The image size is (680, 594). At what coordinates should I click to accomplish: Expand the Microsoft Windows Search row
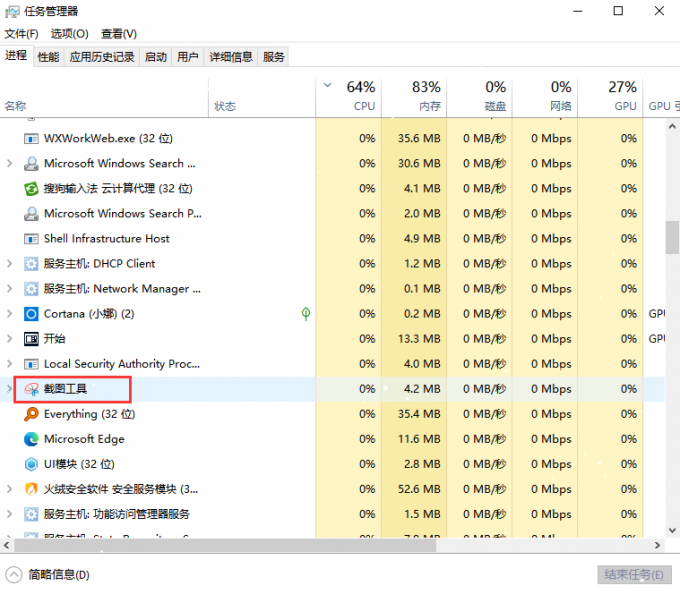10,163
